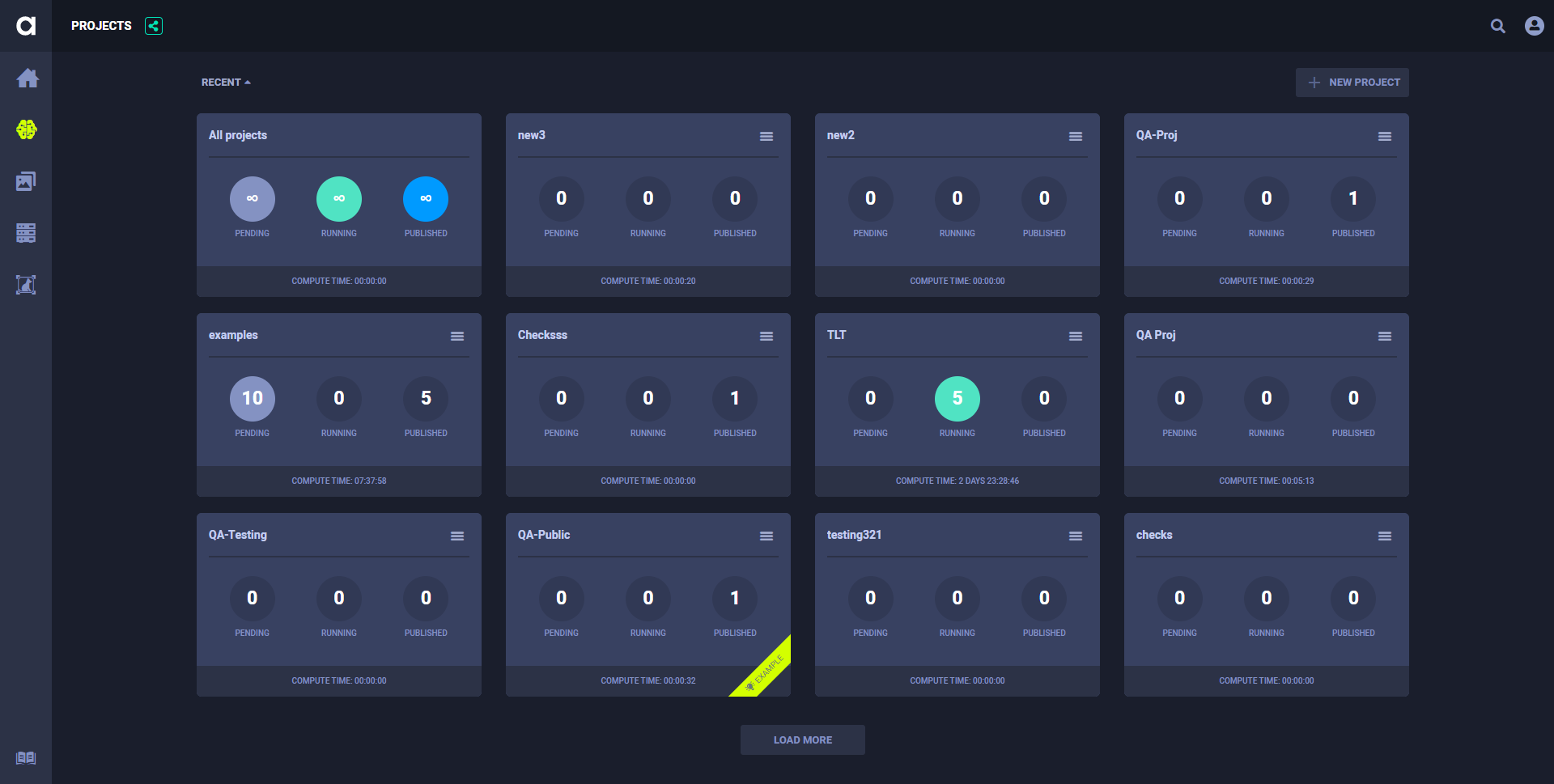
Task: Click the New Project button
Action: coord(1352,83)
